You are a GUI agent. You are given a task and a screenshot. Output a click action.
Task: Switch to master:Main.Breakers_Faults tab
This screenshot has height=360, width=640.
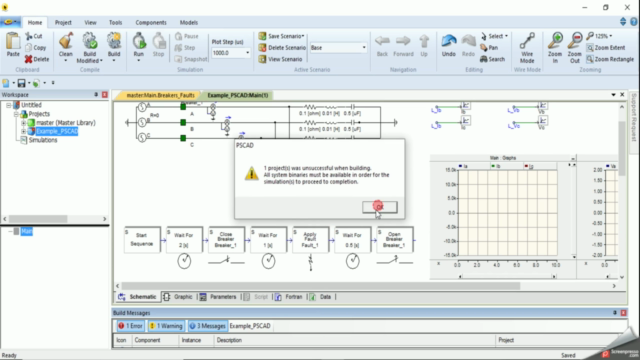pyautogui.click(x=160, y=95)
